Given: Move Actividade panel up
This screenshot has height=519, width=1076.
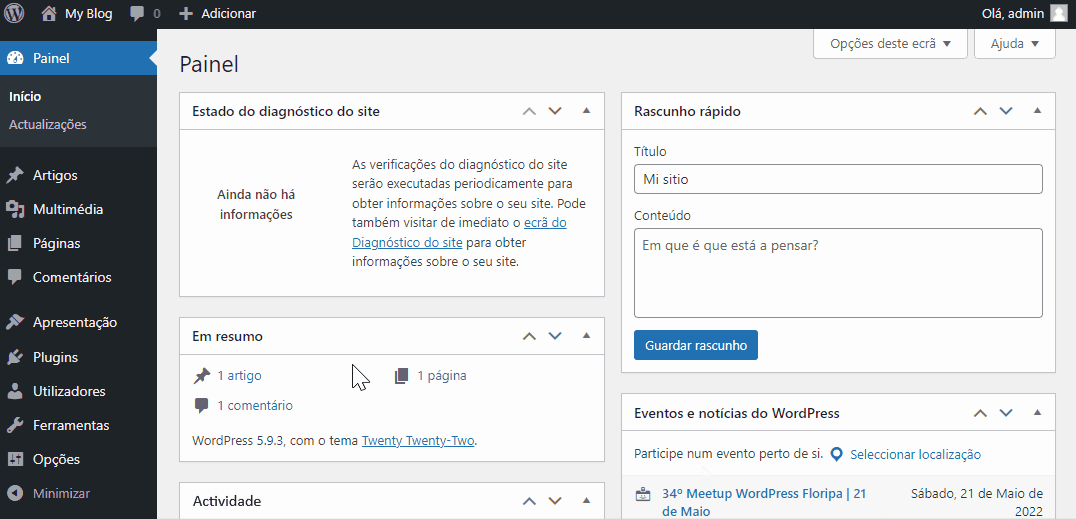Looking at the screenshot, I should 529,501.
